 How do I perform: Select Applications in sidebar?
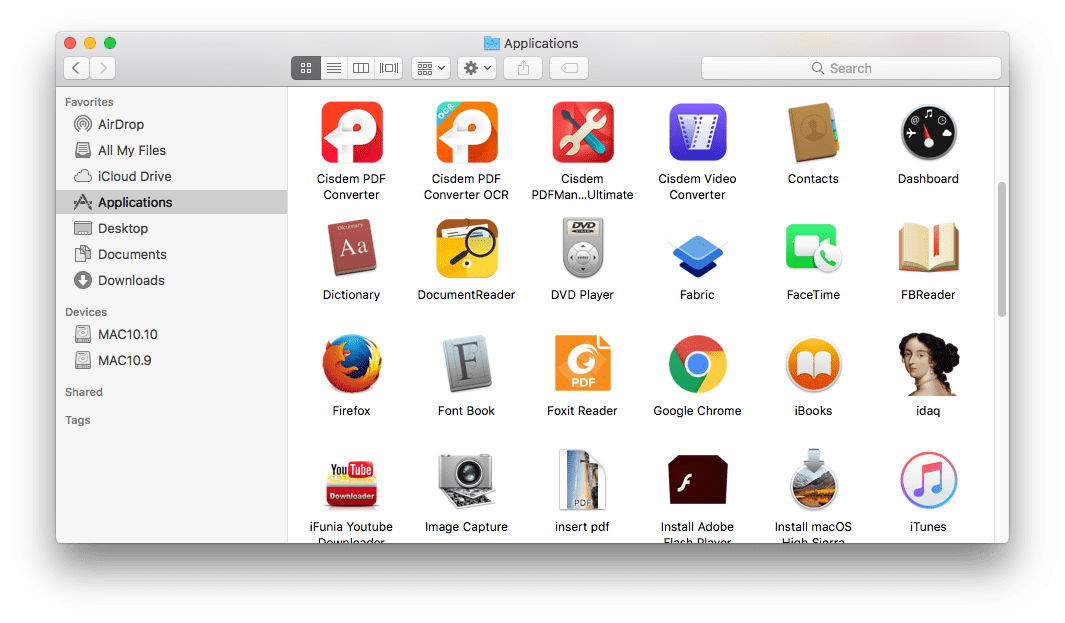click(171, 202)
